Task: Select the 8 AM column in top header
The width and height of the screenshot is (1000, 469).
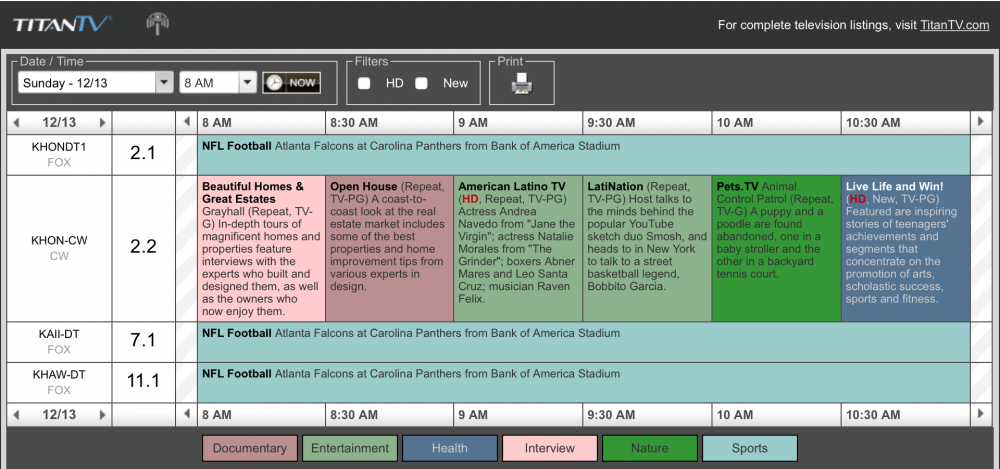Action: [x=261, y=123]
